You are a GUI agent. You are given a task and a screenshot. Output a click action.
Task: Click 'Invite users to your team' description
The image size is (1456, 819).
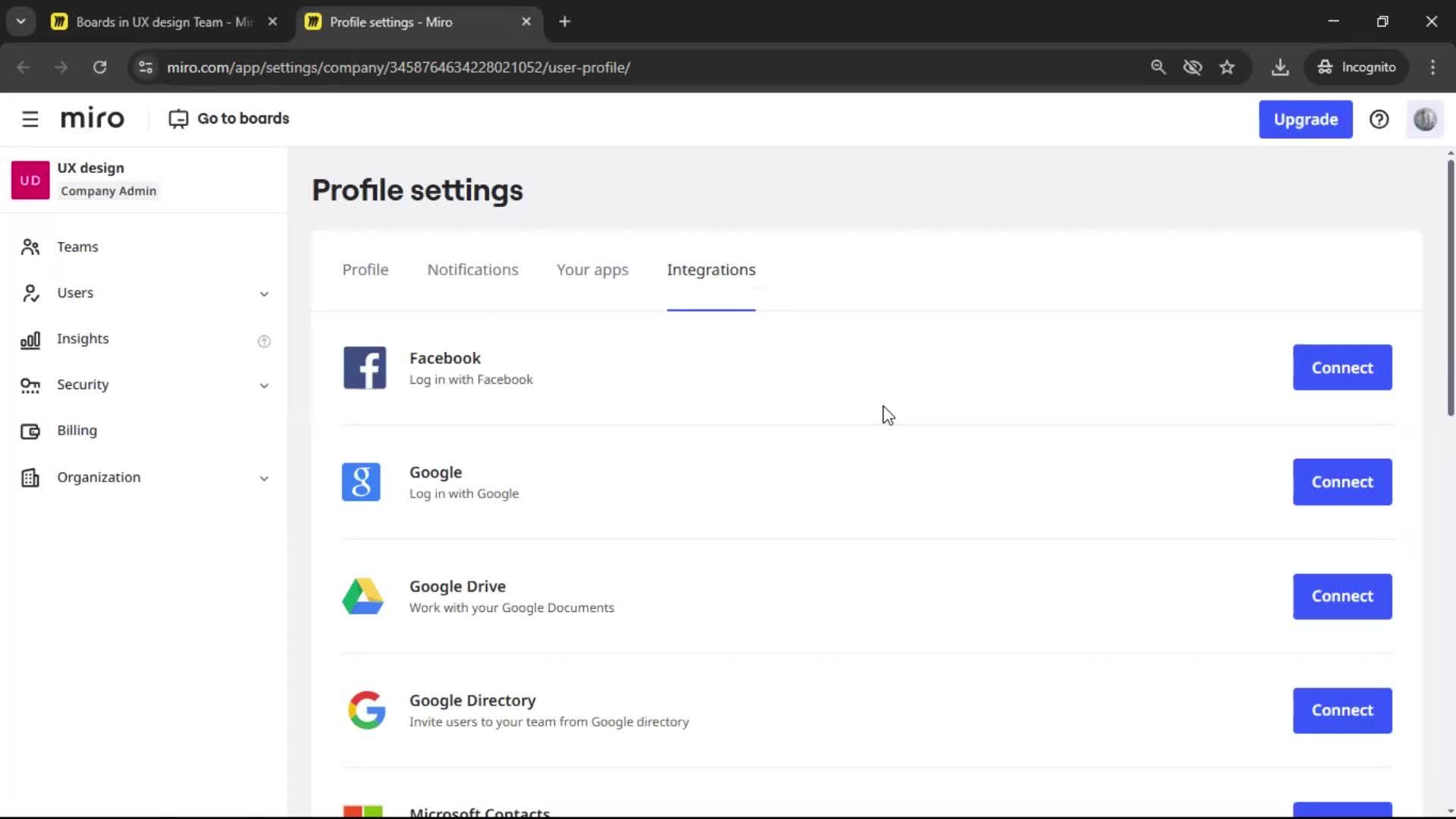click(549, 722)
